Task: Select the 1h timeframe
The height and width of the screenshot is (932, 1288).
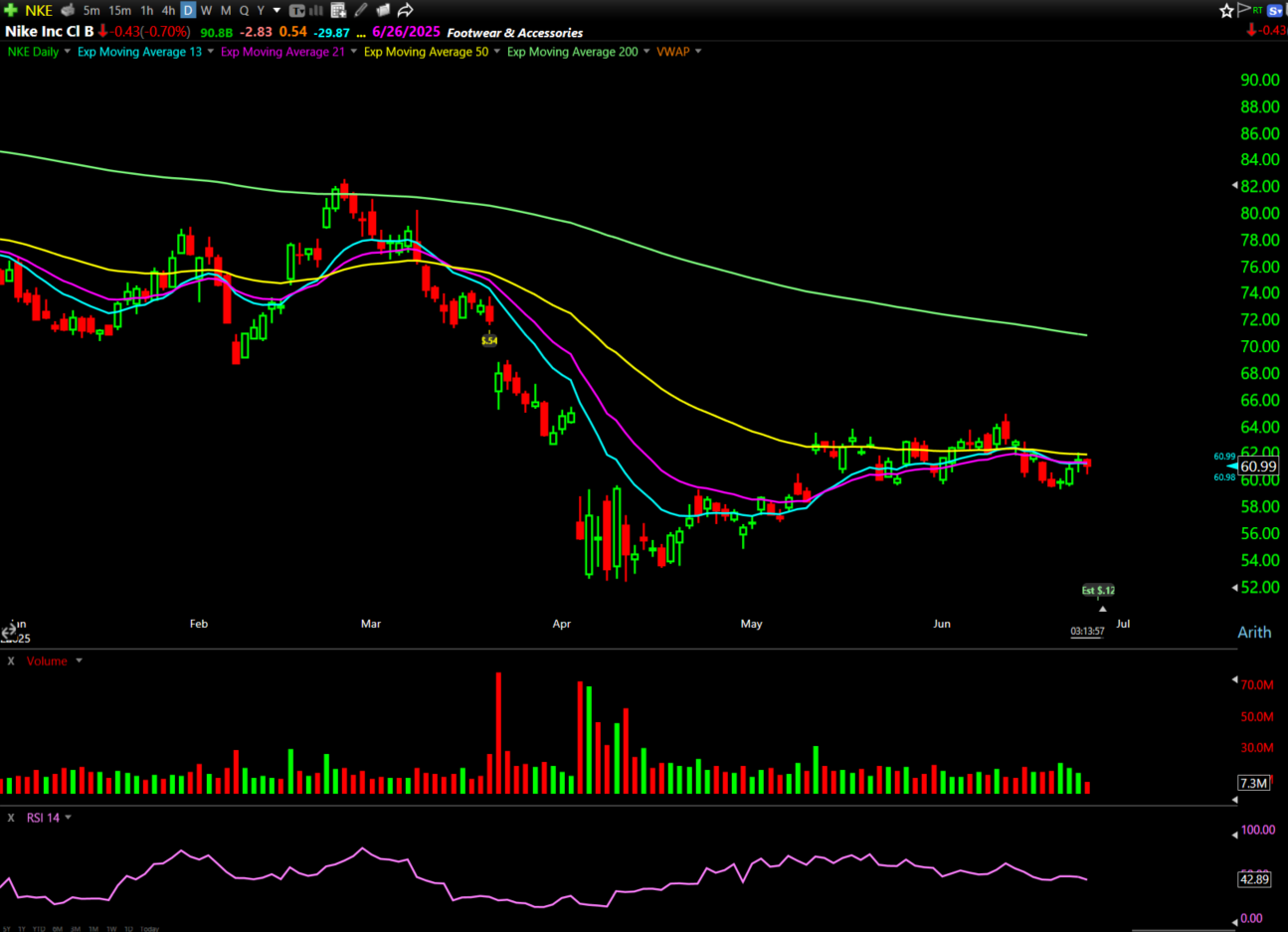Action: pos(146,11)
